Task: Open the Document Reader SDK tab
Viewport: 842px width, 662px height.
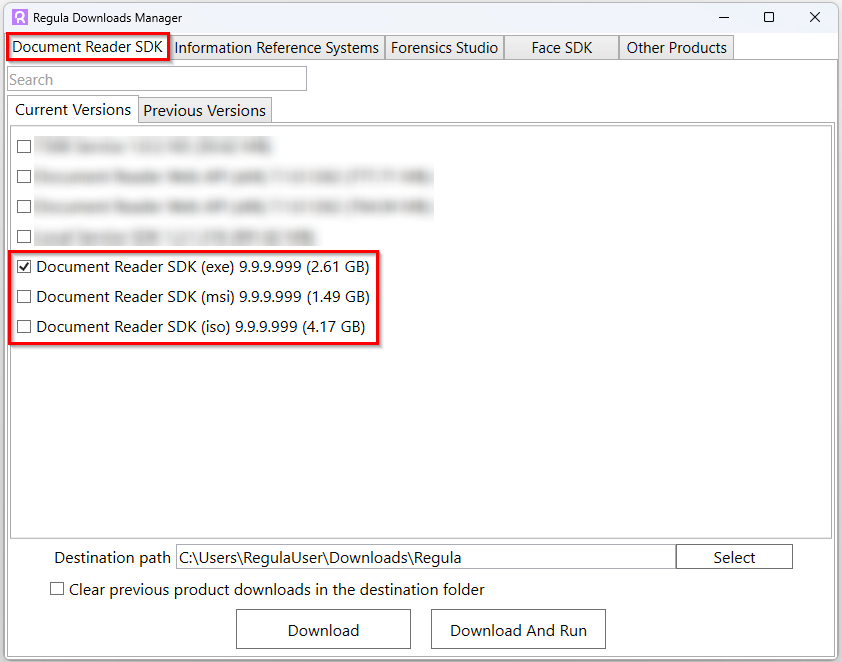Action: [x=88, y=47]
